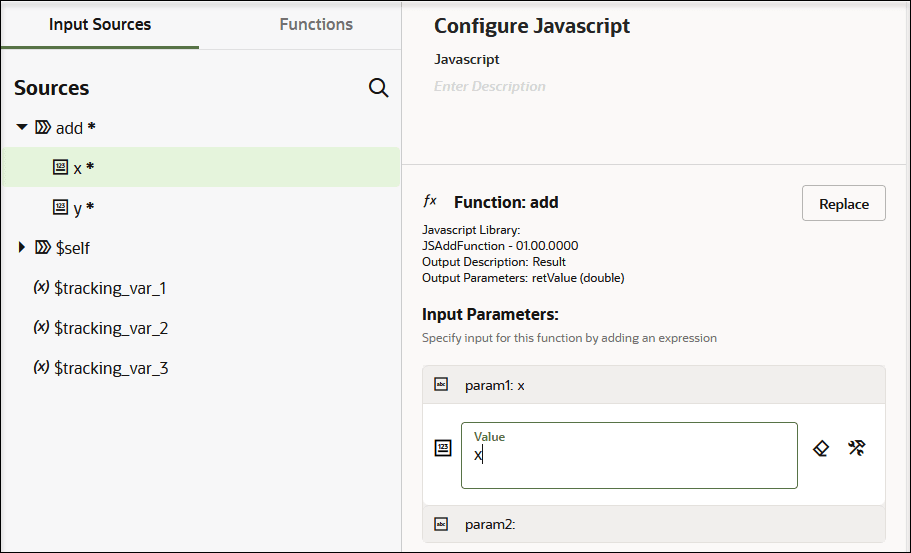
Task: Click the param1 string type icon
Action: click(x=441, y=384)
